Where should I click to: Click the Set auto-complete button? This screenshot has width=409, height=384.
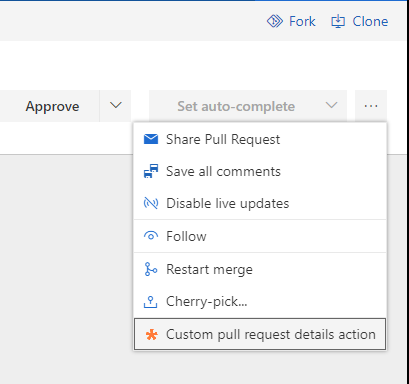click(236, 106)
